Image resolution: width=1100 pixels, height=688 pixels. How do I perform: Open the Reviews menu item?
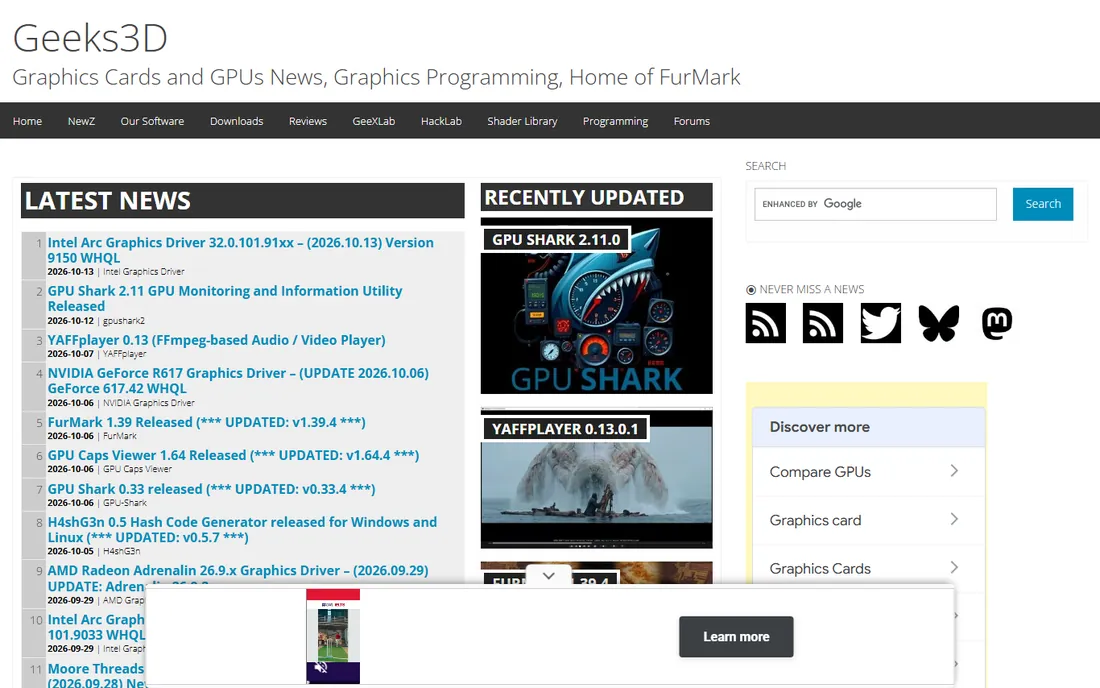[x=308, y=121]
